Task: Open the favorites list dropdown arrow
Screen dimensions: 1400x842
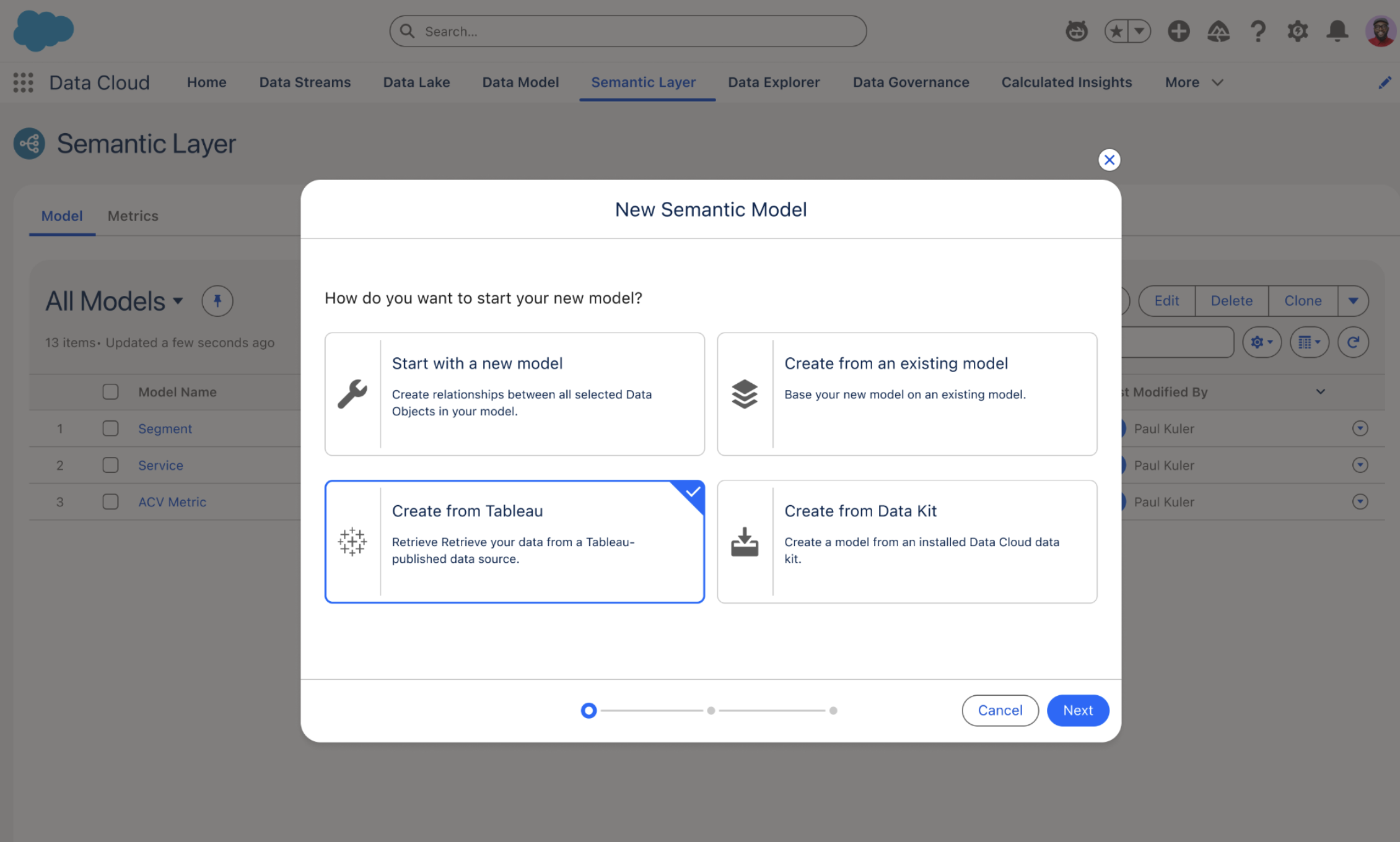Action: click(x=1139, y=31)
